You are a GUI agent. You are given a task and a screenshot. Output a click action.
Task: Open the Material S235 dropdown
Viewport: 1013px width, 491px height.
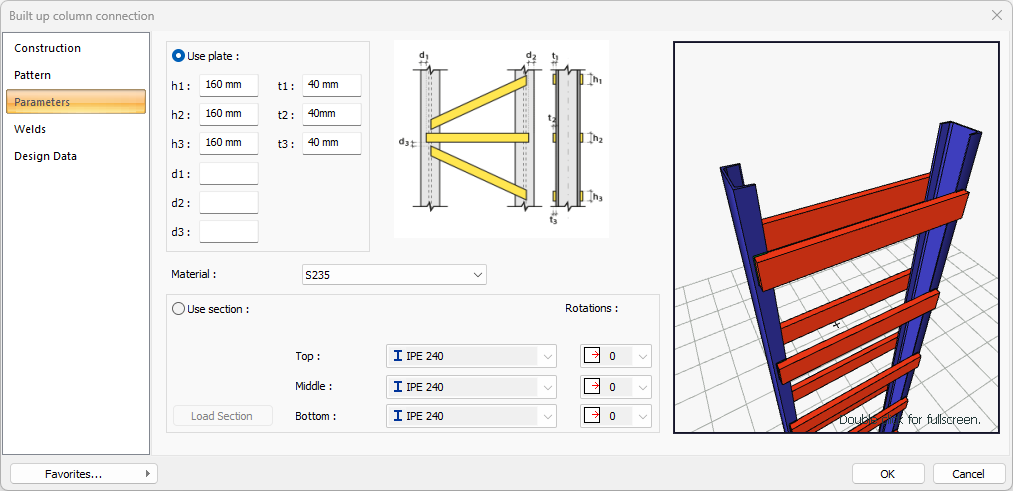[394, 275]
